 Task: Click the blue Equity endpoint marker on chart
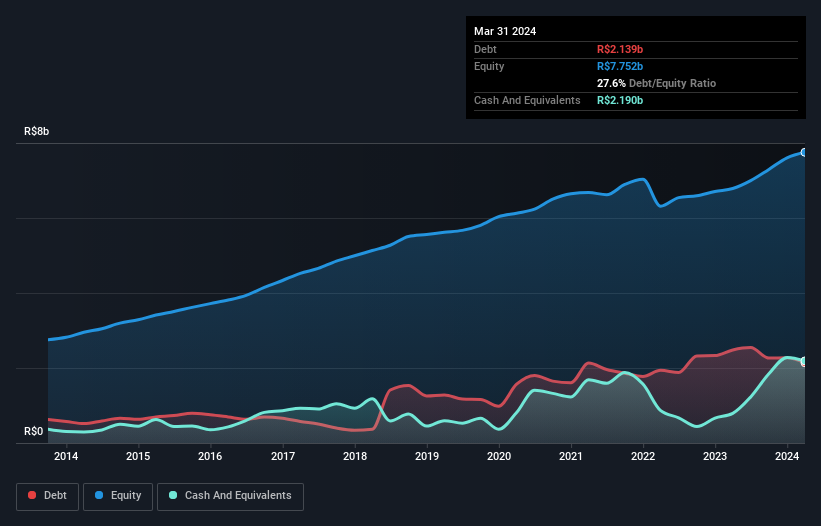tap(803, 152)
